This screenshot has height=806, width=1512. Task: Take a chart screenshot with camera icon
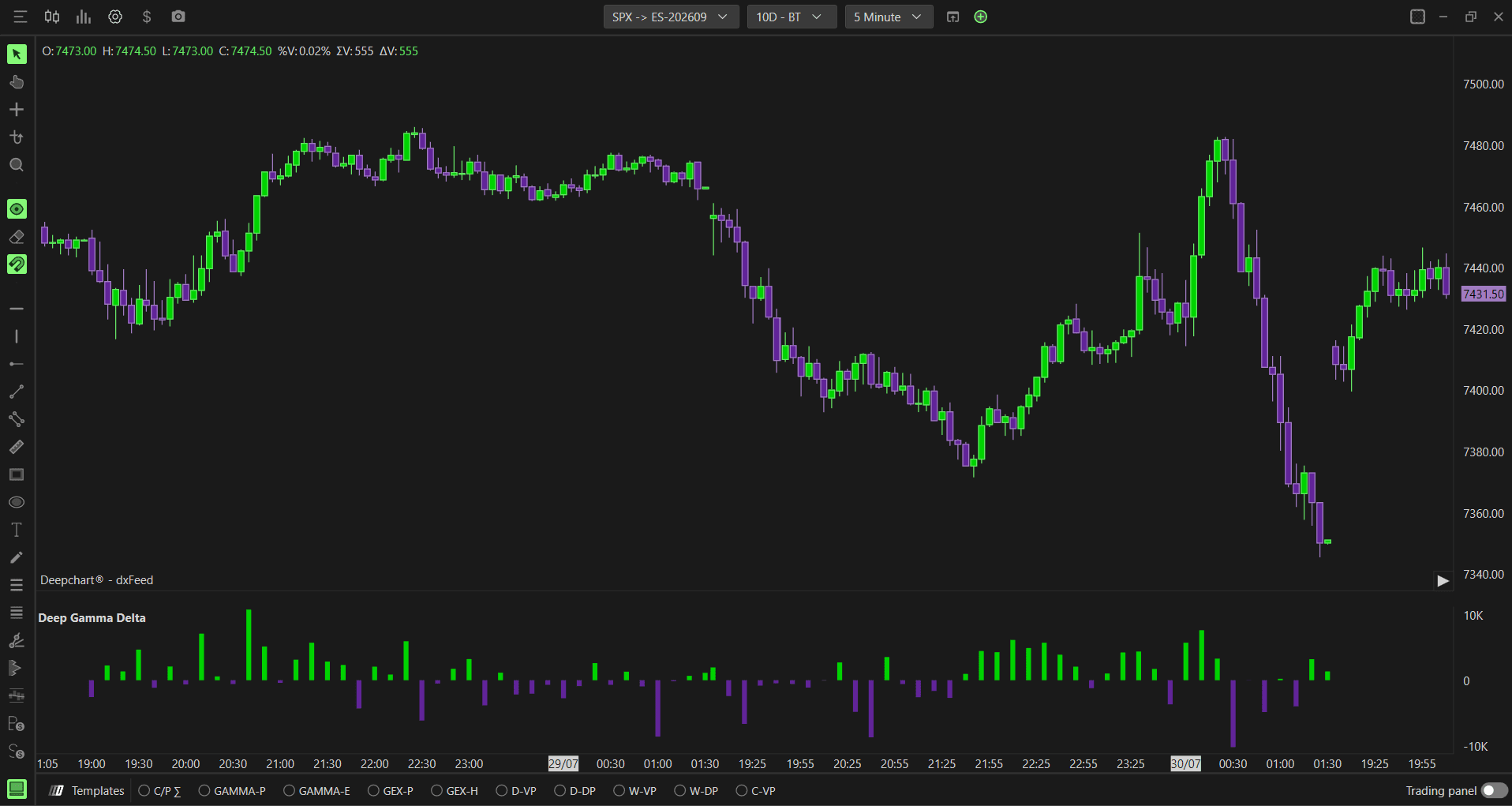(178, 17)
